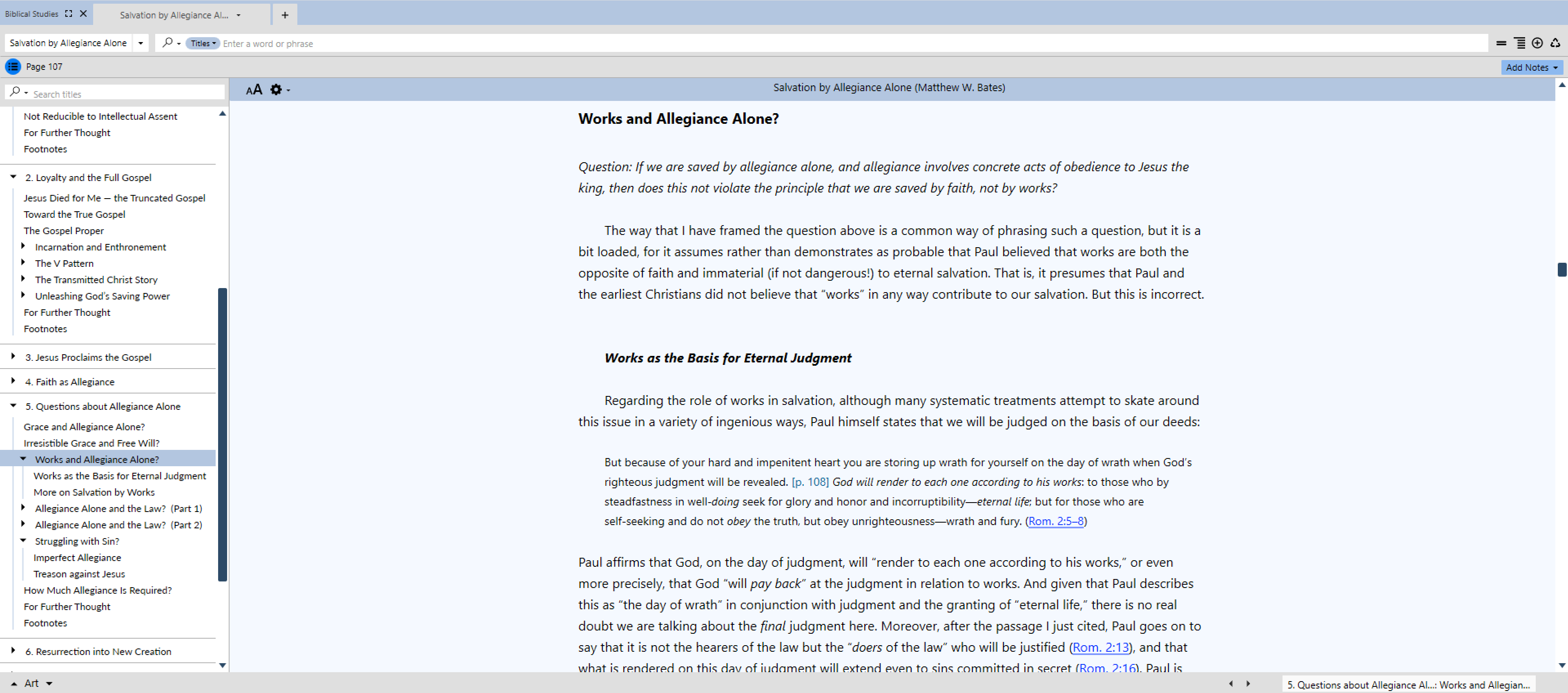This screenshot has height=693, width=1568.
Task: Go to Jesus Died for Me — the Truncated Gospel
Action: [114, 198]
